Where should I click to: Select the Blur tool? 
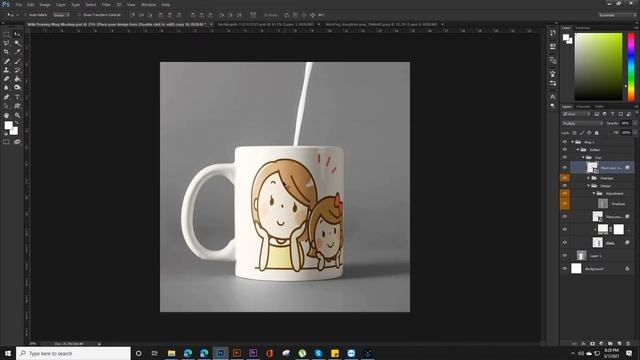coord(7,87)
